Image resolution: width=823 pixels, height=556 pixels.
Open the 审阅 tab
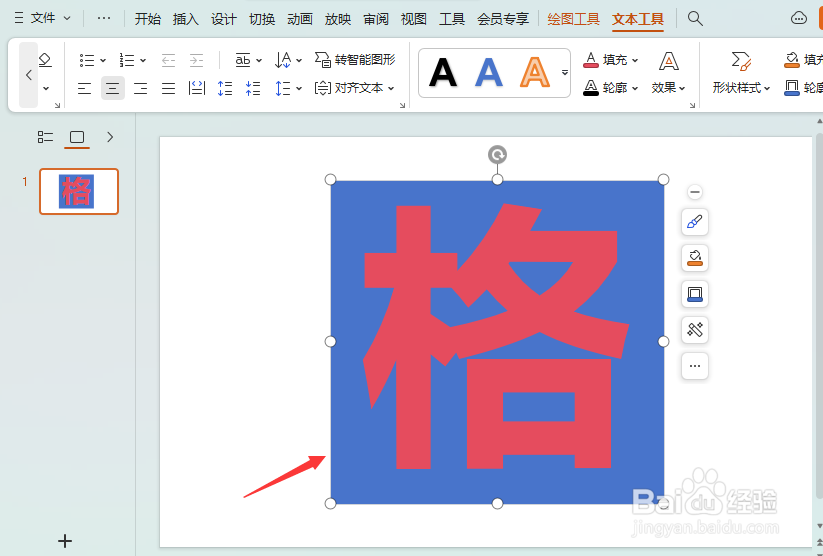376,19
